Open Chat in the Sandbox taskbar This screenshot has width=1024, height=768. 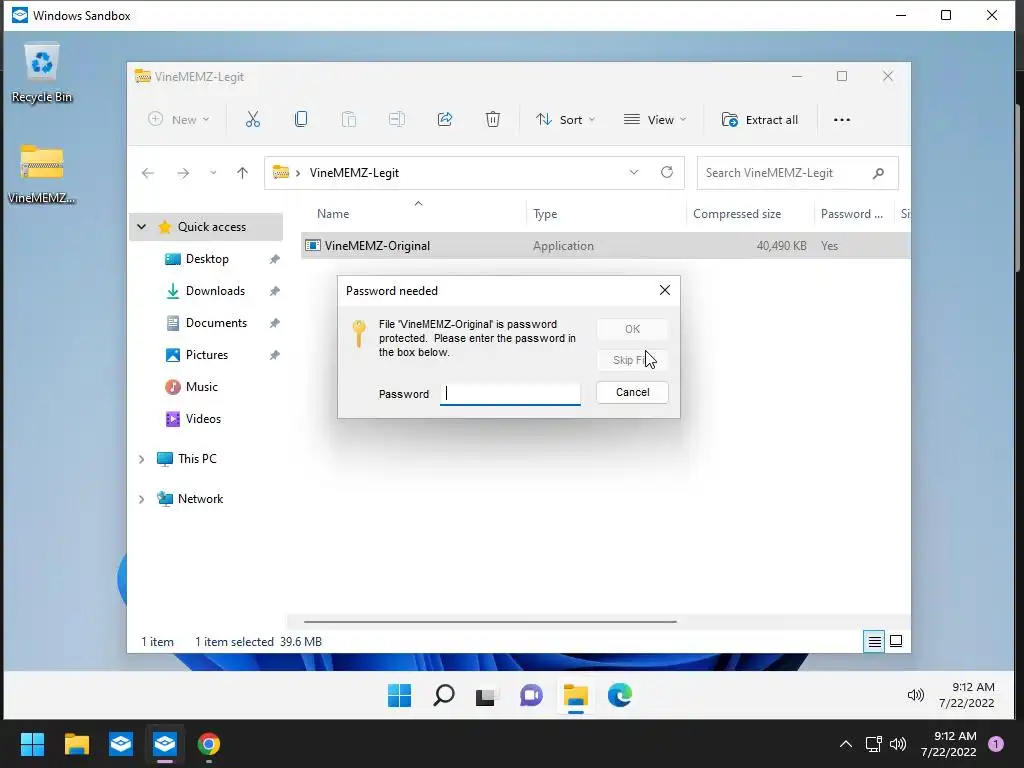tap(532, 696)
